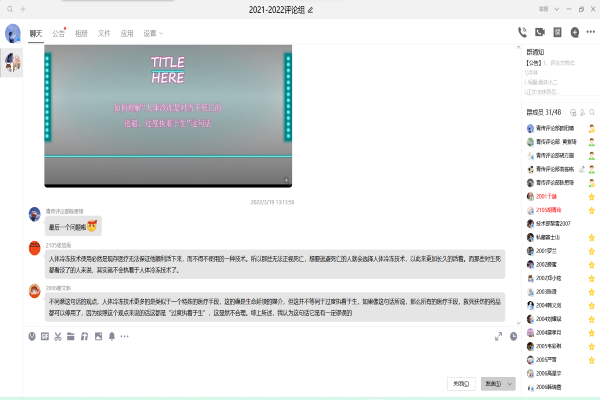This screenshot has width=600, height=400.
Task: Click the pencil icon to rename group
Action: [310, 9]
